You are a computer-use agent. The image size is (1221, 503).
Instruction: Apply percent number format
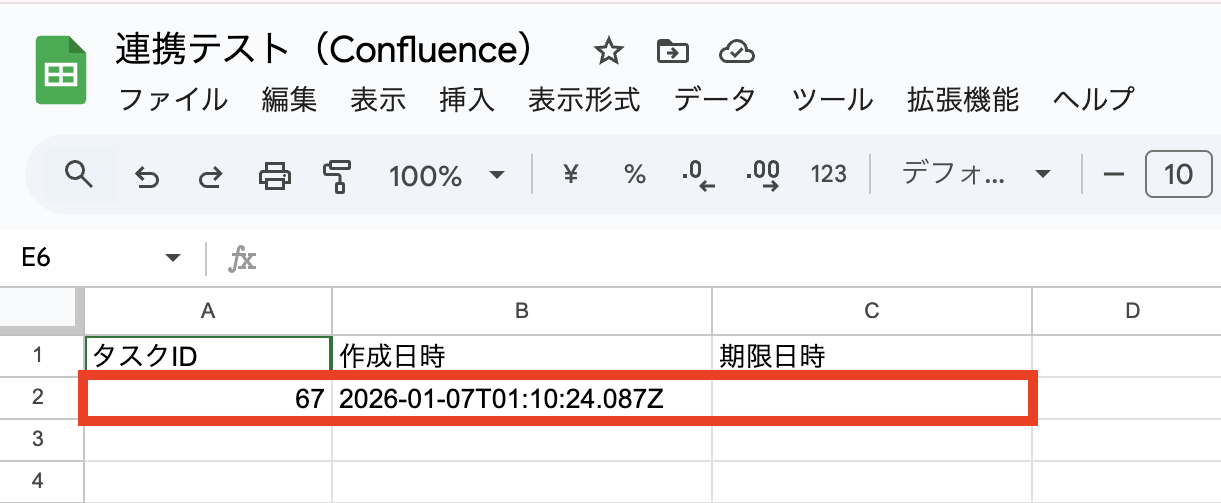pyautogui.click(x=634, y=175)
